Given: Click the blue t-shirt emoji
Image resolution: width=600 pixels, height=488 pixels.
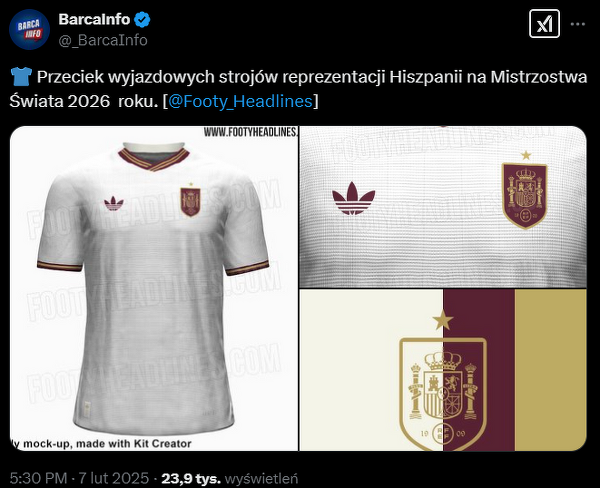Looking at the screenshot, I should 21,77.
